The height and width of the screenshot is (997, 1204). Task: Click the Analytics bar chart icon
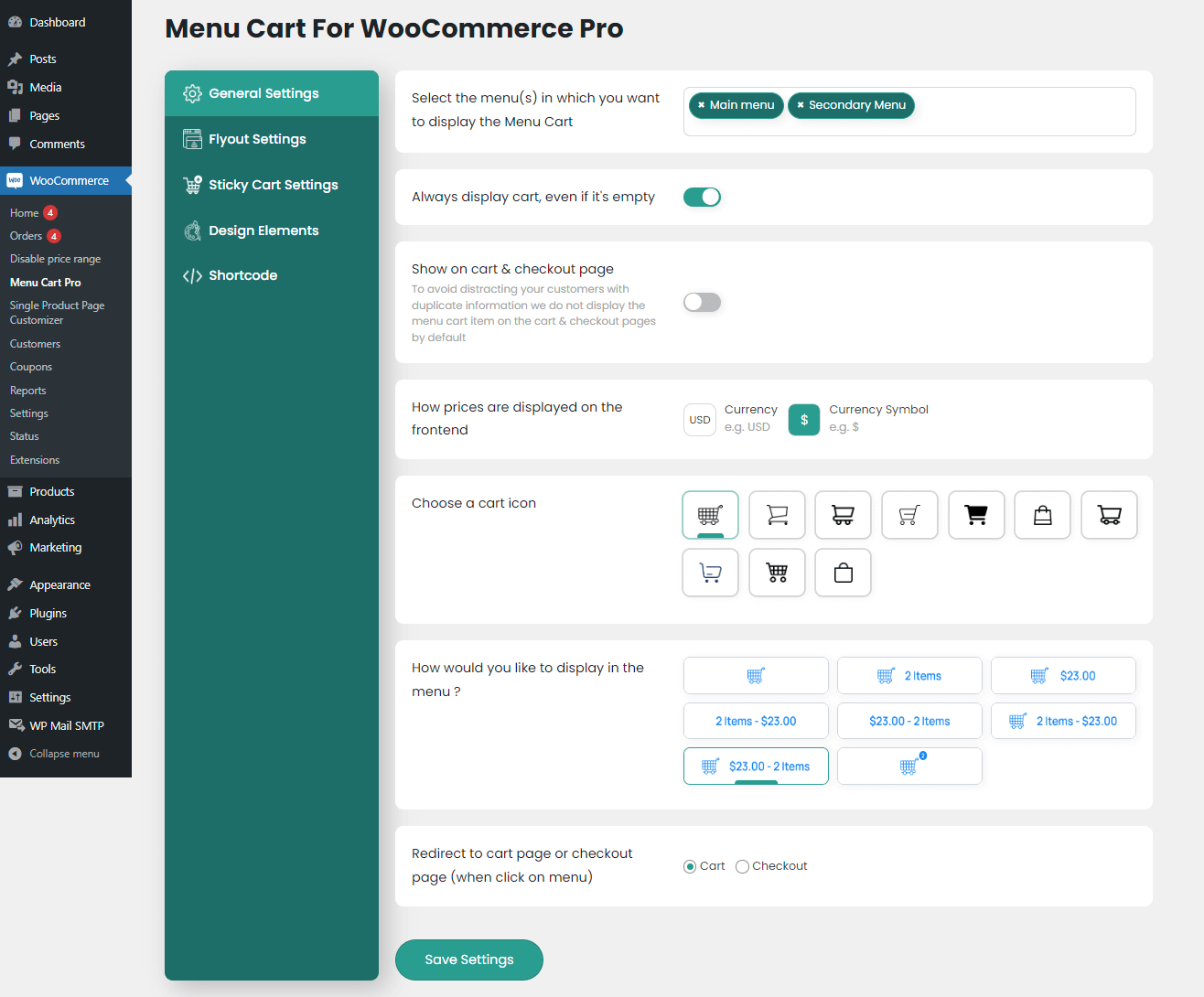point(15,520)
